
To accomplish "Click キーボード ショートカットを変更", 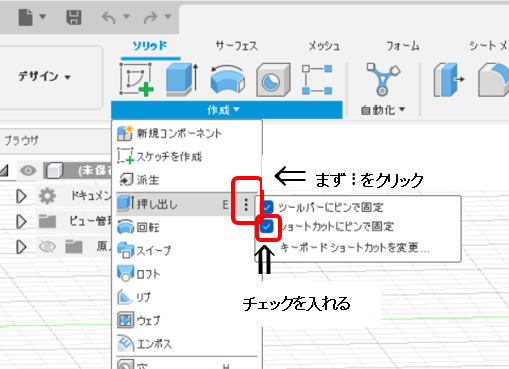I will 355,248.
